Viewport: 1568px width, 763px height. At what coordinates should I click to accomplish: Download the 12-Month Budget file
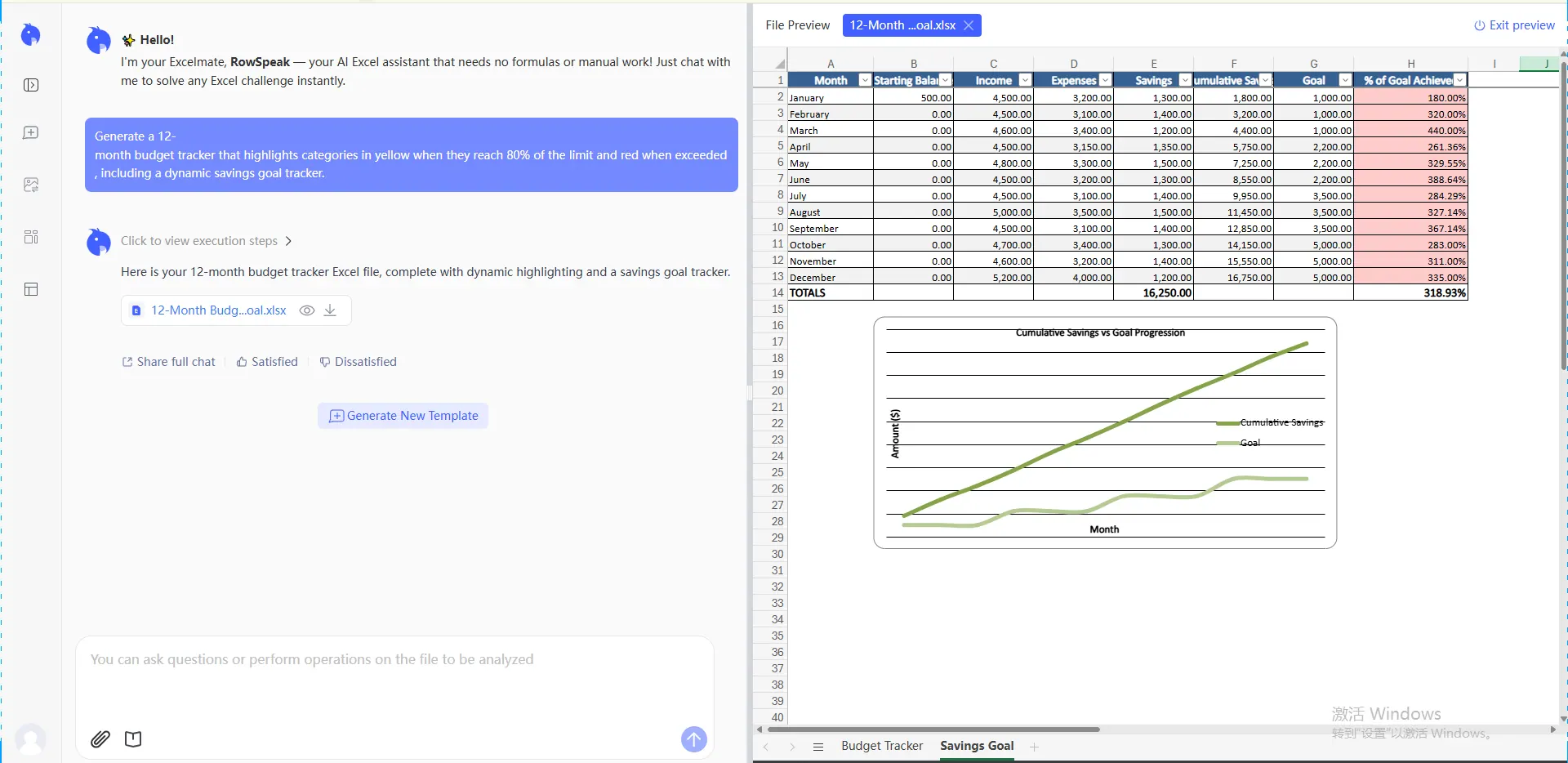point(329,310)
